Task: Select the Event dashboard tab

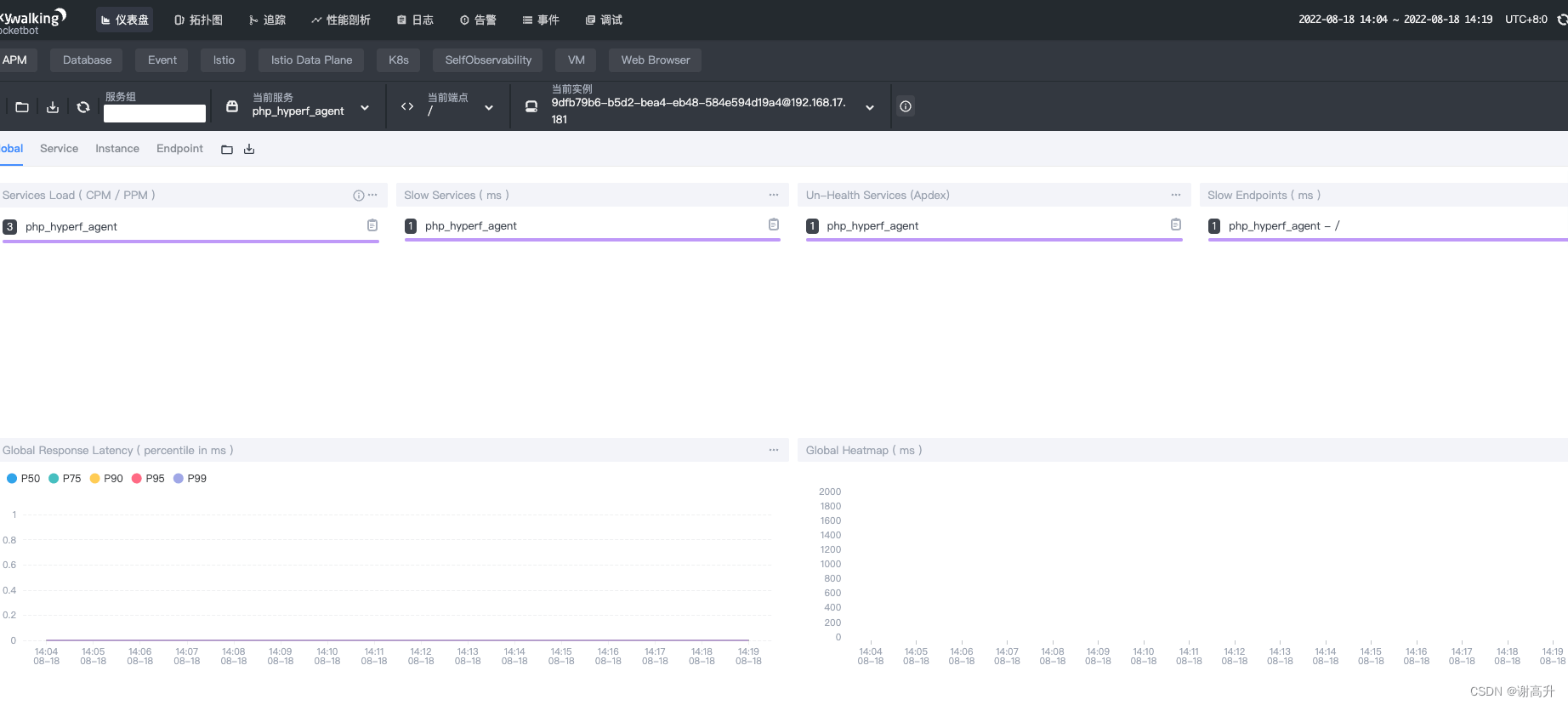Action: [x=162, y=60]
